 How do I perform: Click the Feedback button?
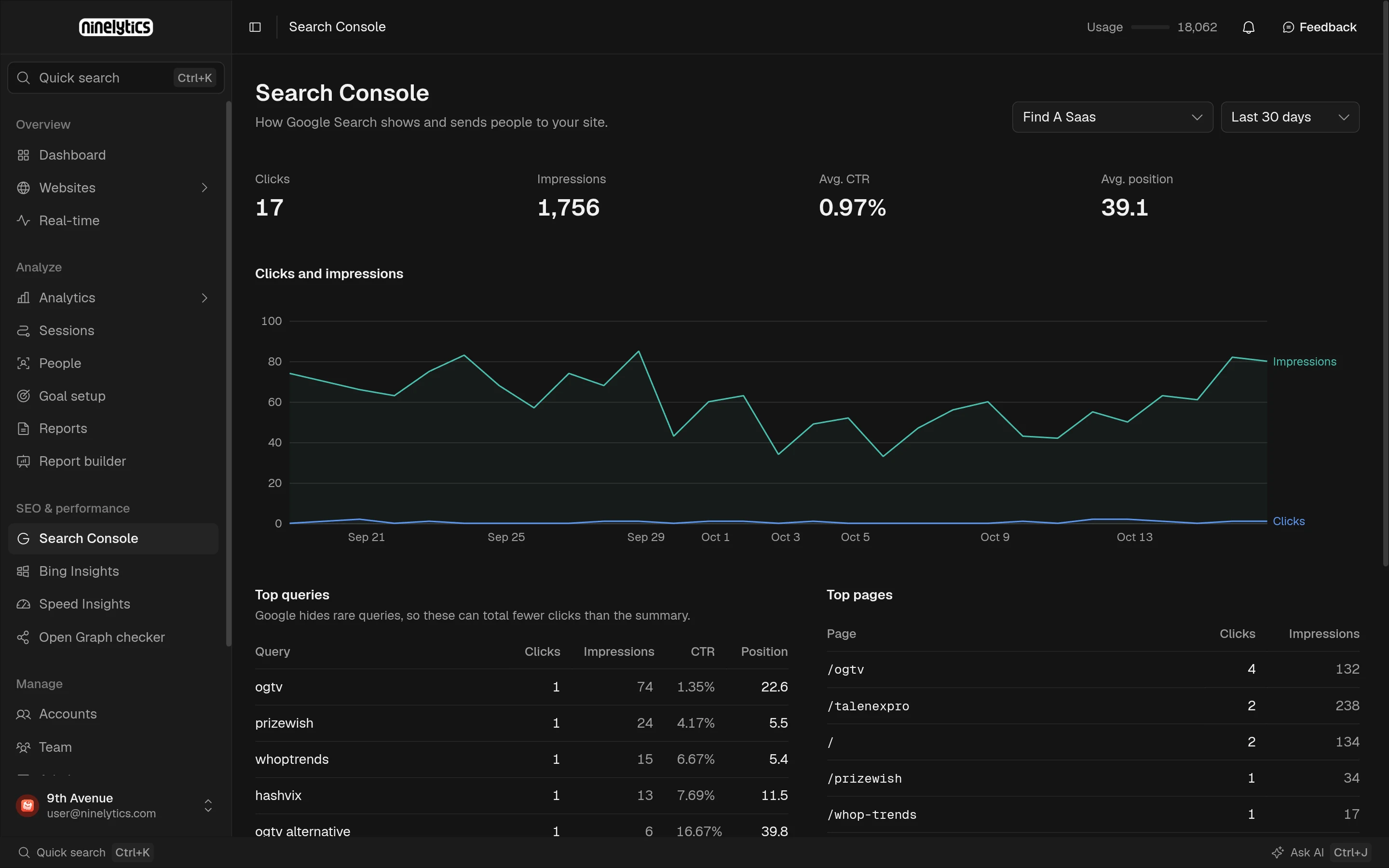click(1319, 27)
